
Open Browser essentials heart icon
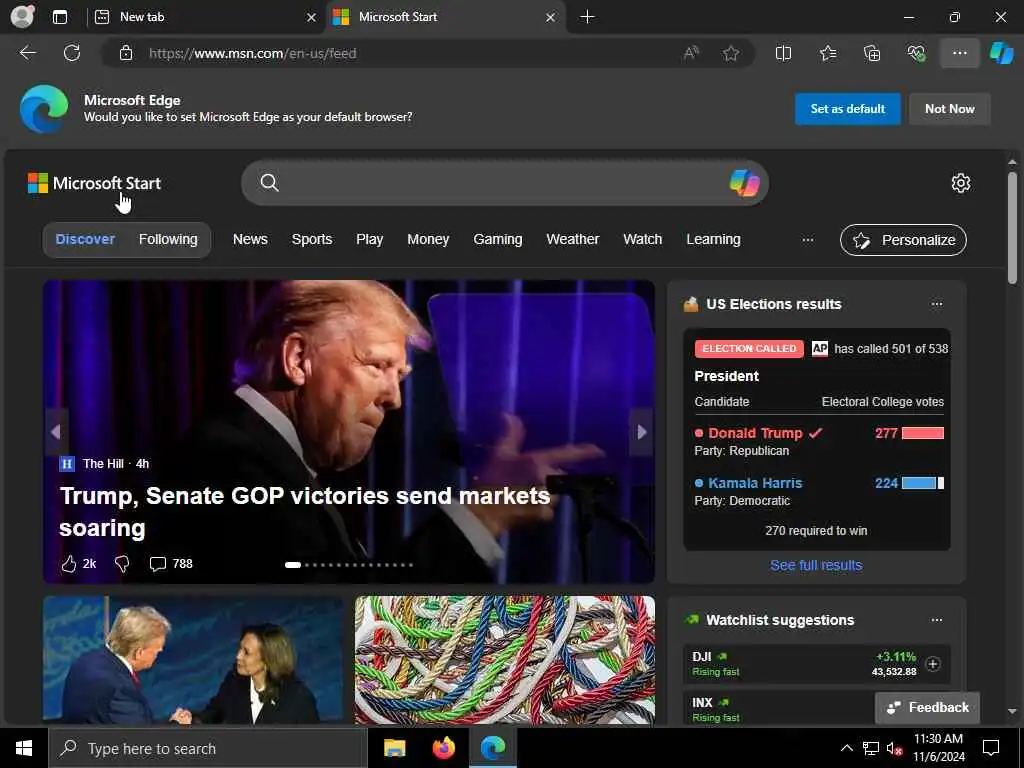[916, 53]
